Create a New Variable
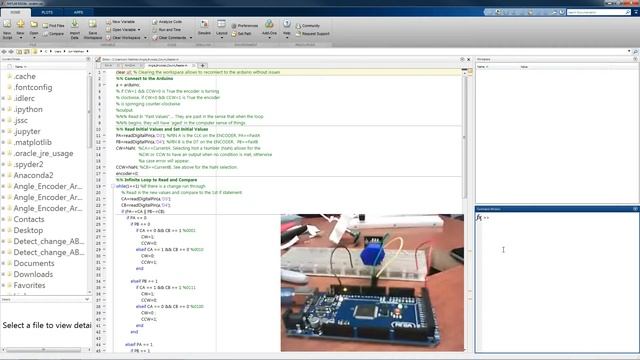The height and width of the screenshot is (360, 640). 120,22
